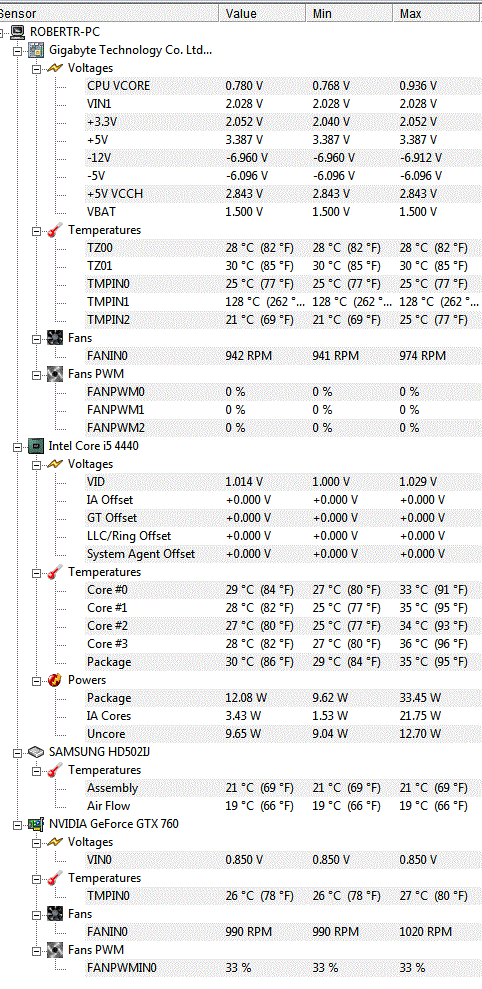
Task: Select the TMPIN1 temperature row
Action: tap(283, 302)
